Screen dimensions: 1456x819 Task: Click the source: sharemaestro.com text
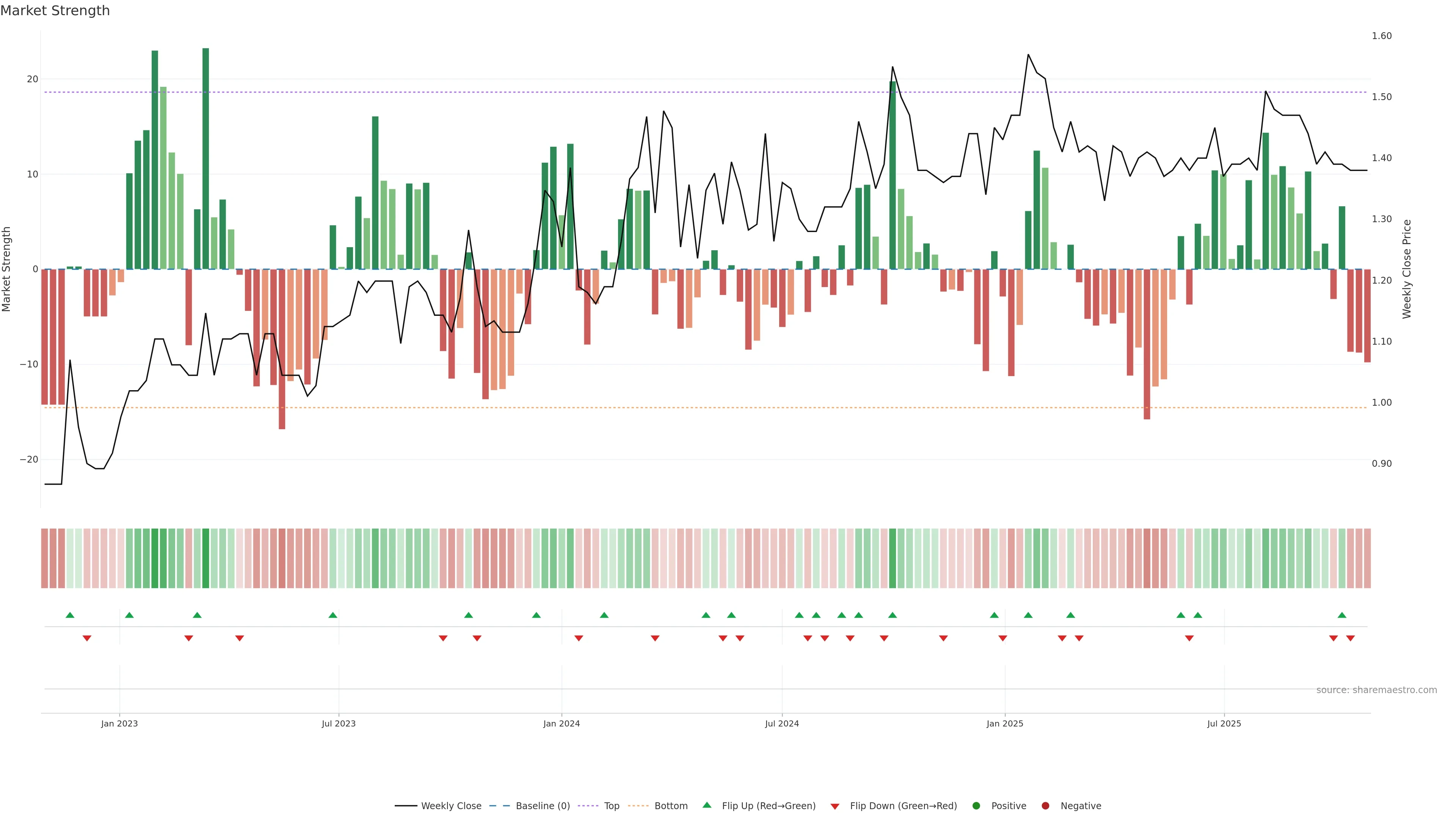[1376, 690]
